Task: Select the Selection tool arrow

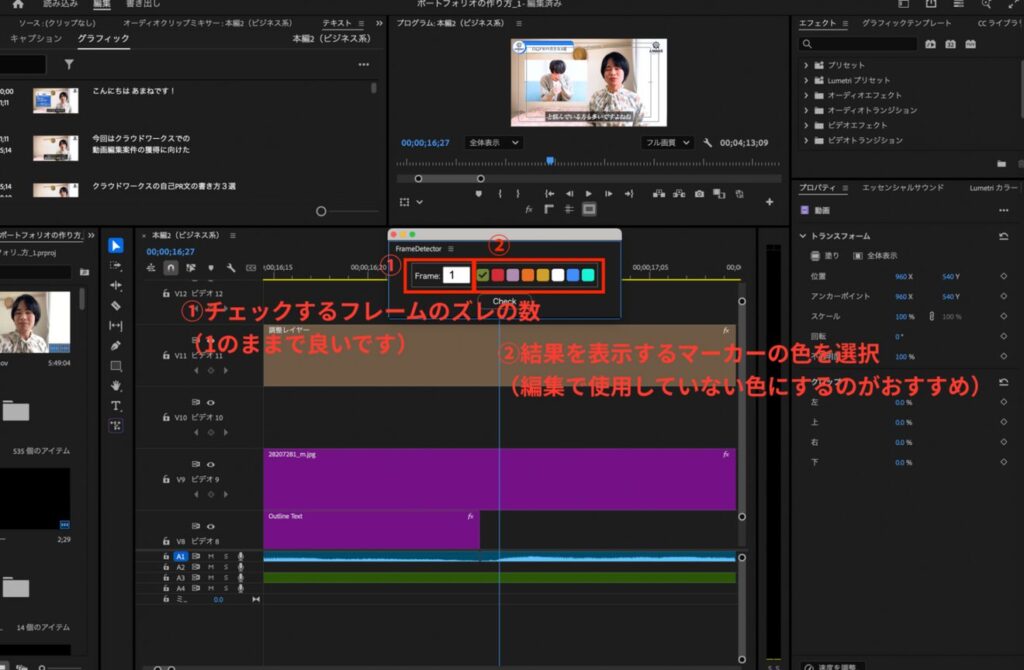Action: 116,246
